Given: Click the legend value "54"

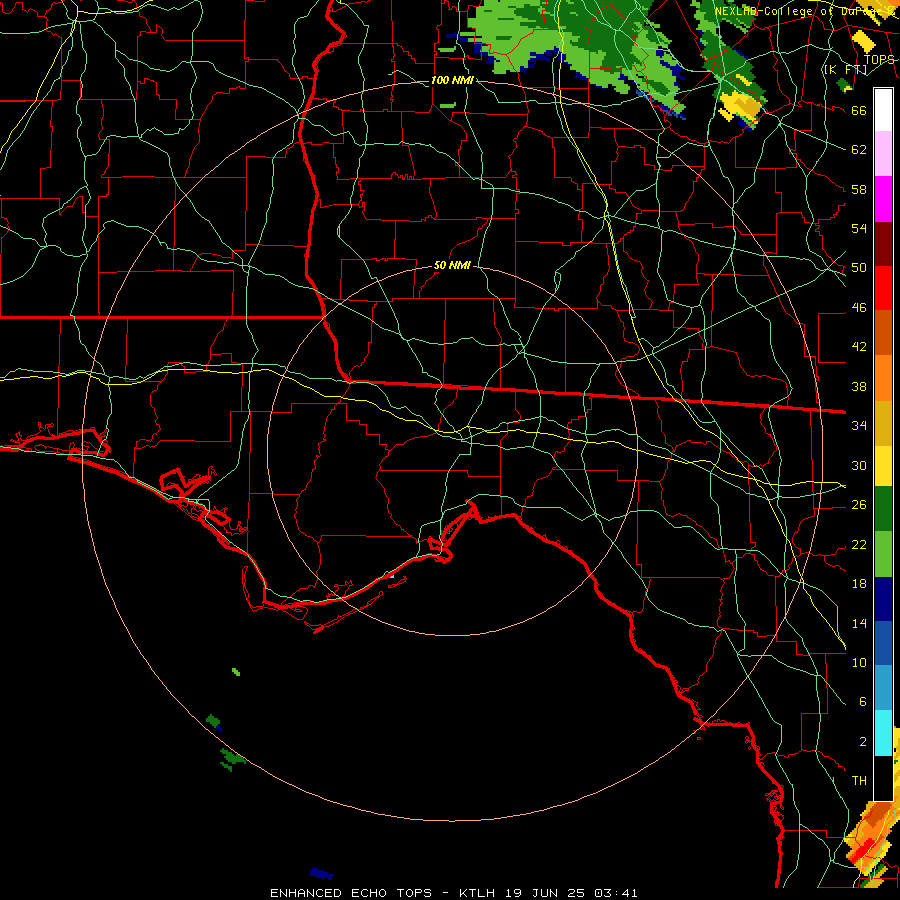Looking at the screenshot, I should click(859, 228).
